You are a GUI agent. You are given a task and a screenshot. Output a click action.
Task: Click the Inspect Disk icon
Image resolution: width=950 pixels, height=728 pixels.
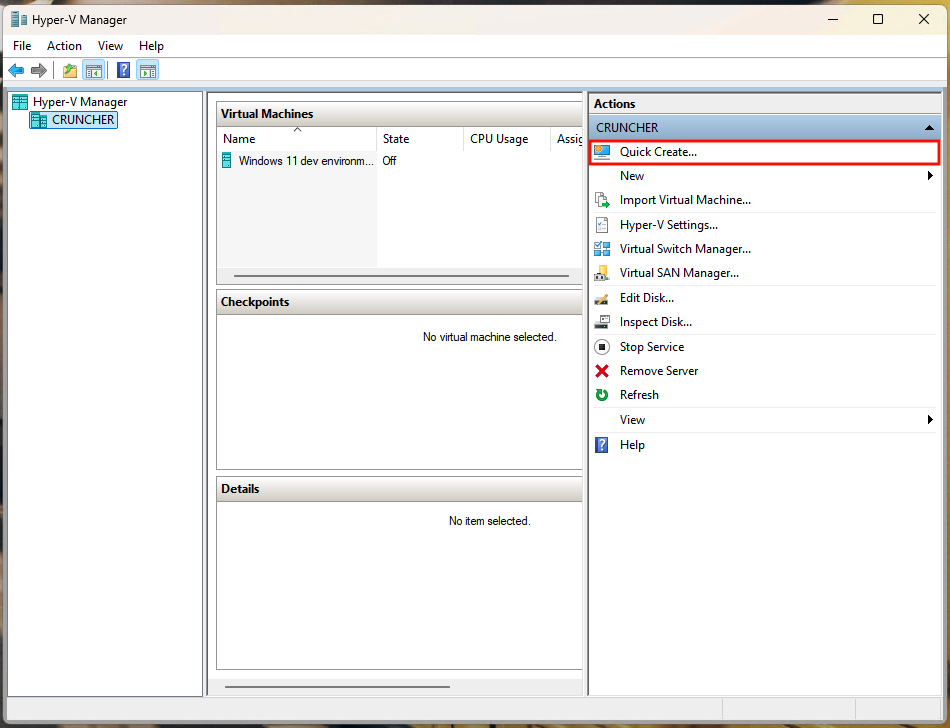(603, 321)
